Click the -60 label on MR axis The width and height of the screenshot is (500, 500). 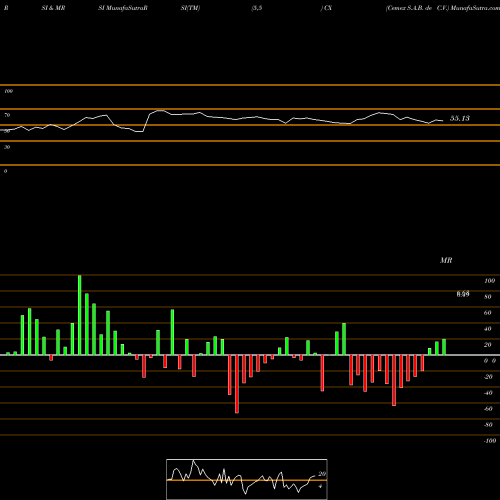(x=488, y=409)
